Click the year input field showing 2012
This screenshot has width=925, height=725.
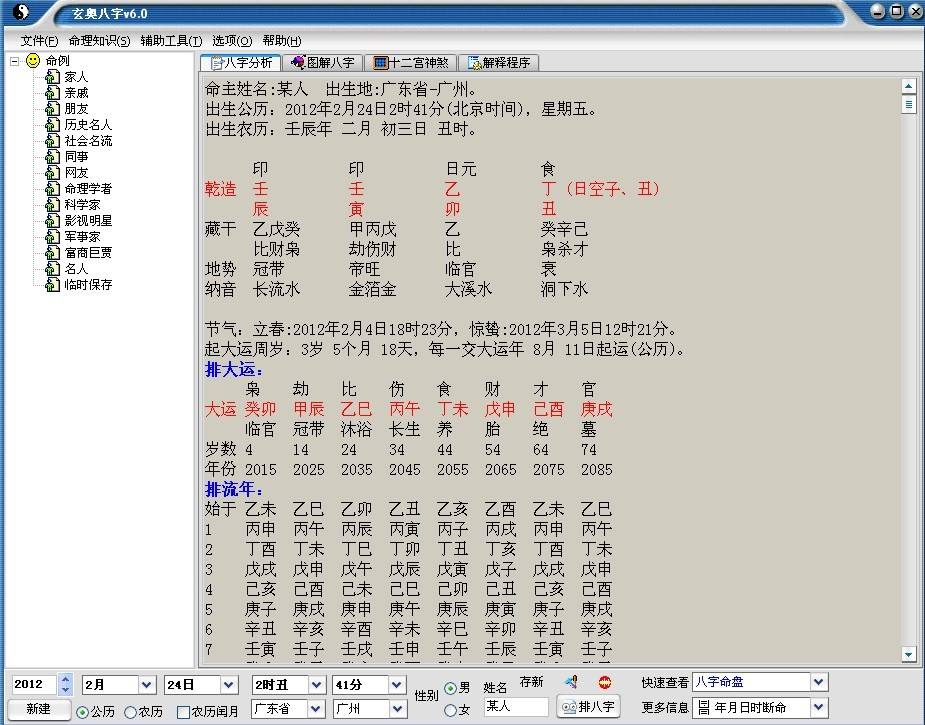click(x=34, y=684)
